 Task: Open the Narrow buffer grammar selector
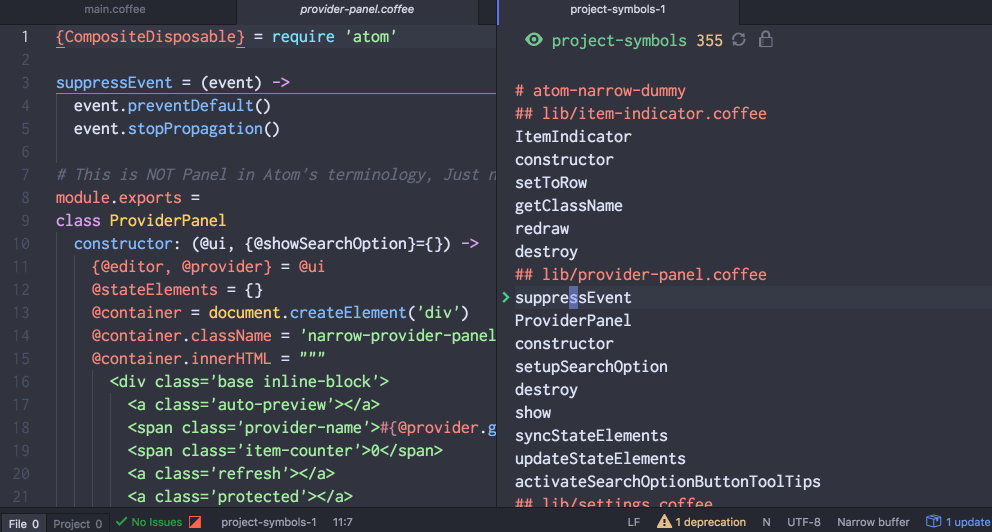tap(873, 522)
